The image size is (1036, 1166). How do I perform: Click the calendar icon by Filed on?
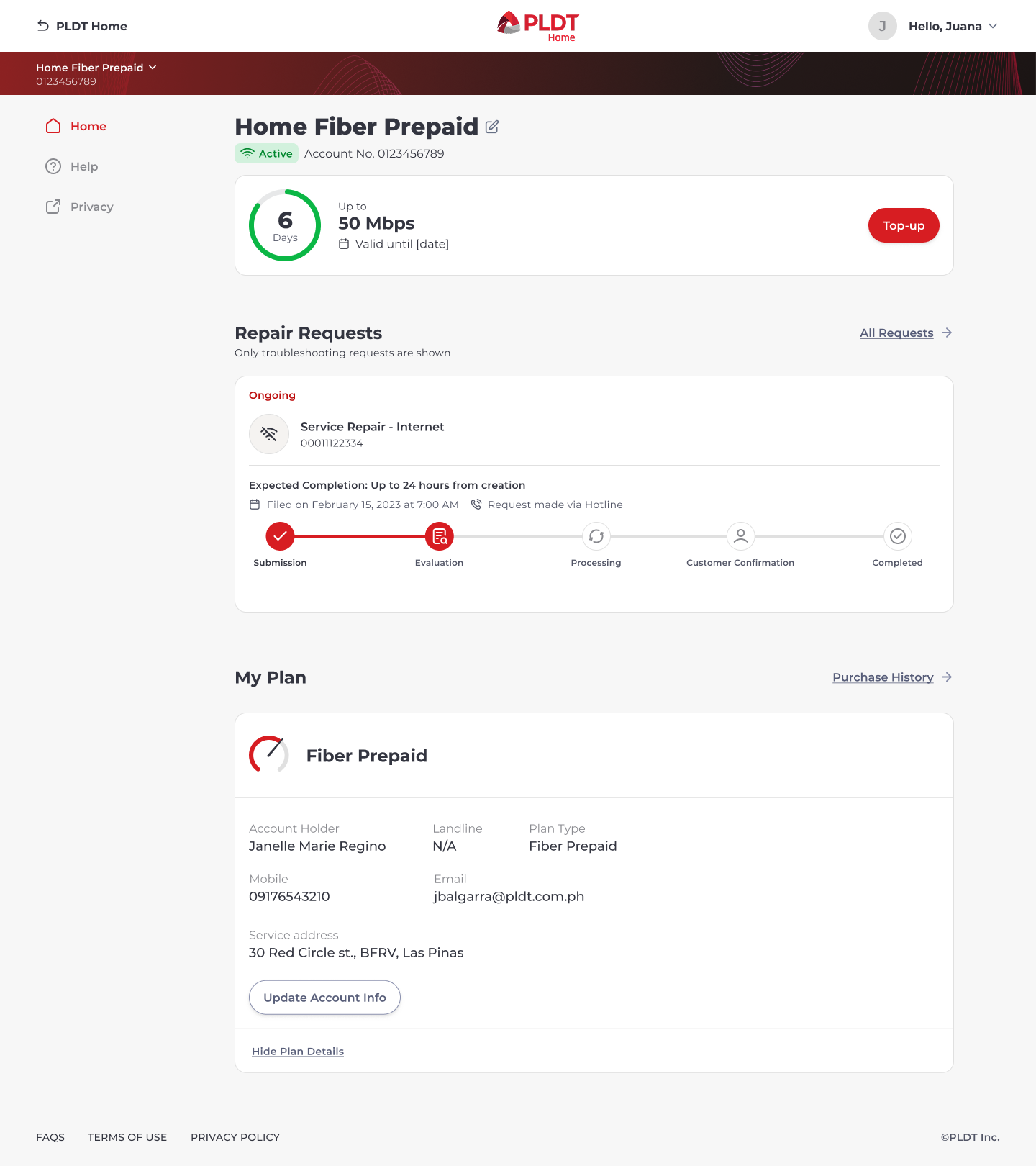tap(255, 505)
